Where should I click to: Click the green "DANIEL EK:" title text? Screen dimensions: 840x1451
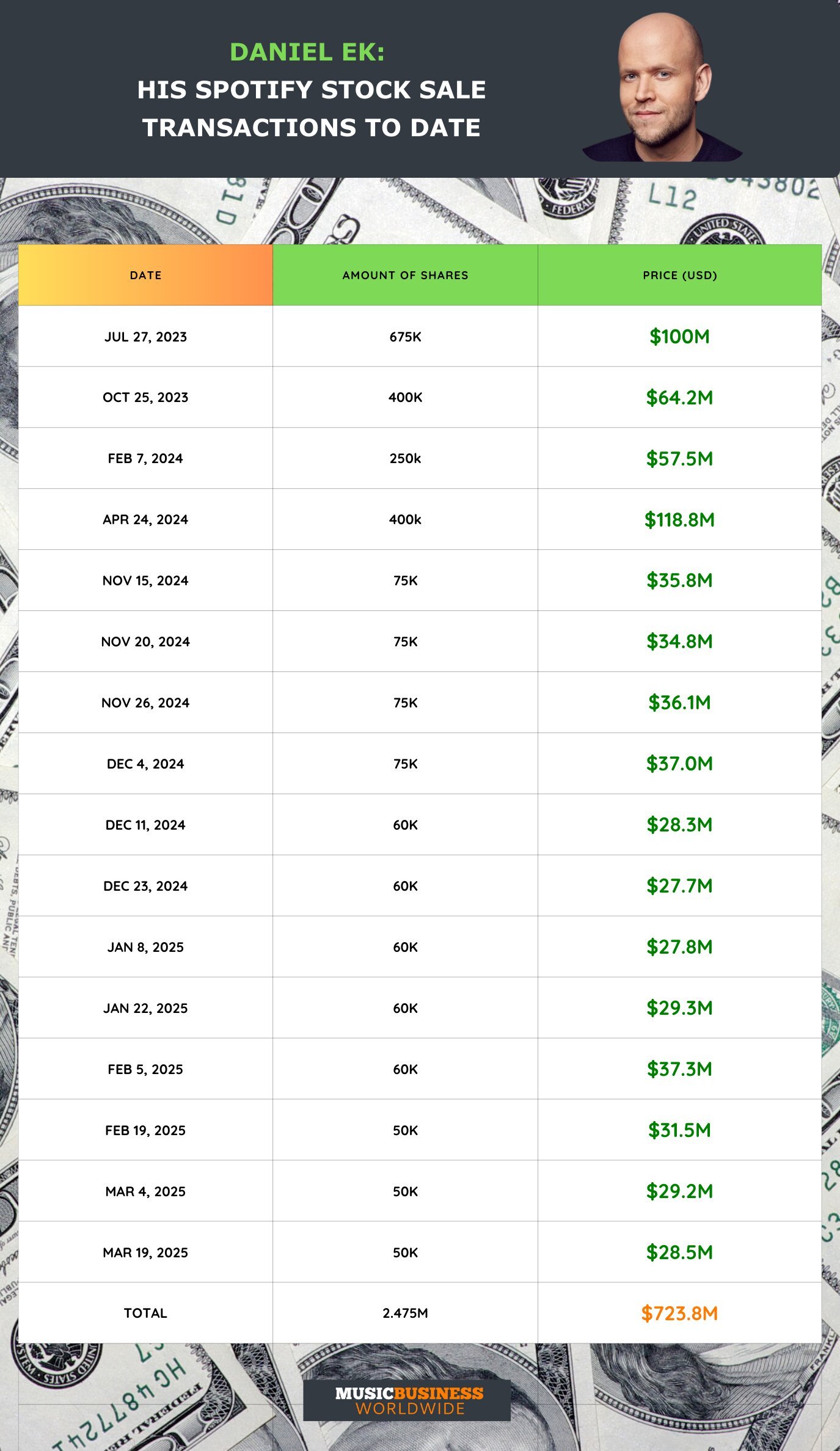307,52
